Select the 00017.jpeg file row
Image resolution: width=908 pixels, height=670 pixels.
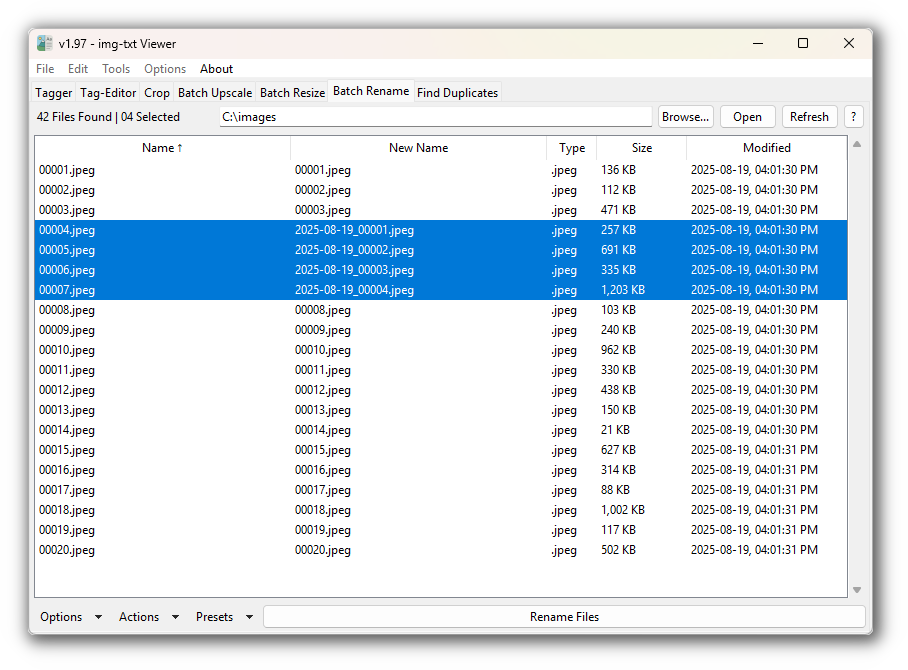click(x=441, y=490)
